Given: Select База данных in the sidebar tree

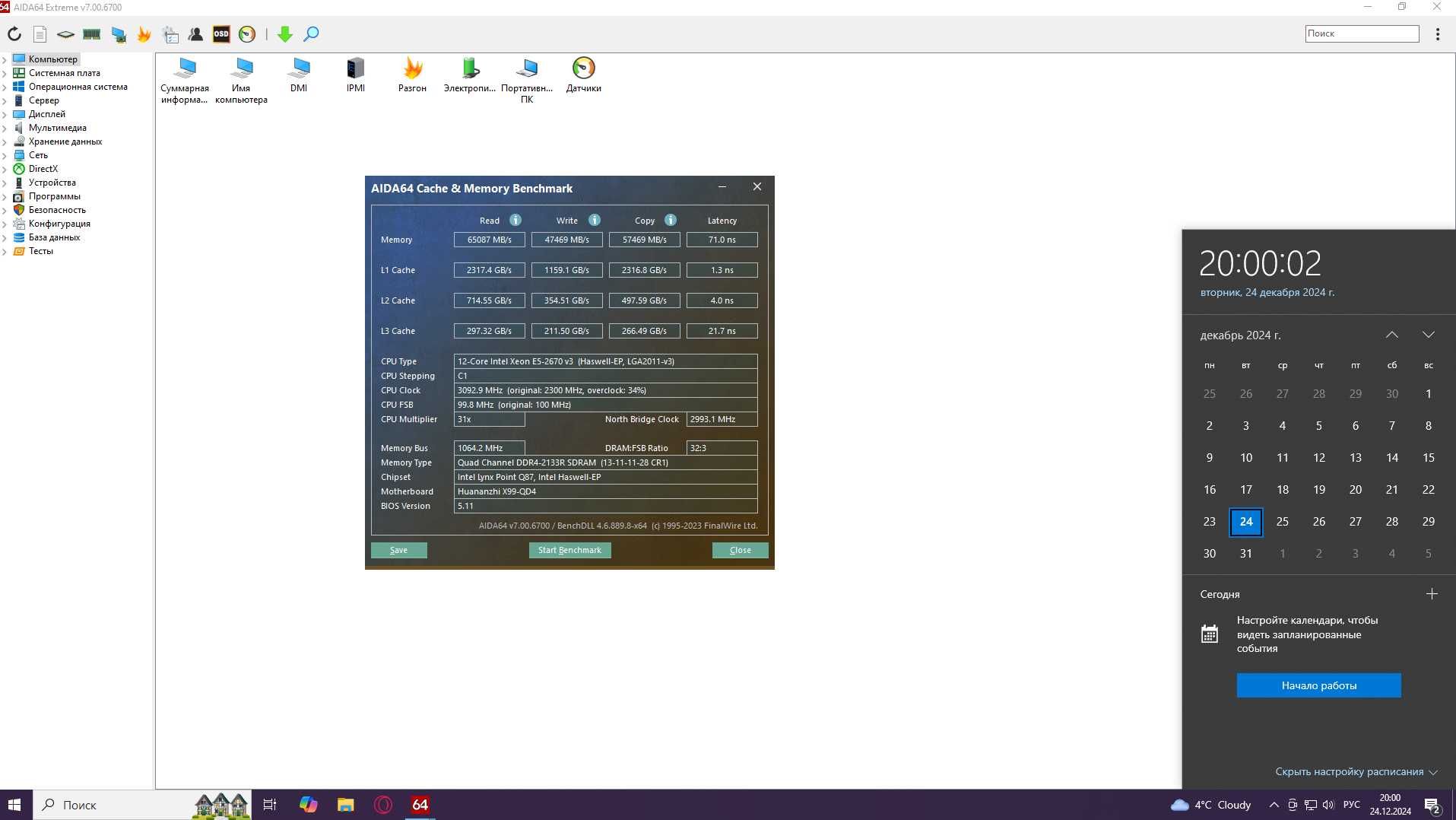Looking at the screenshot, I should [54, 237].
